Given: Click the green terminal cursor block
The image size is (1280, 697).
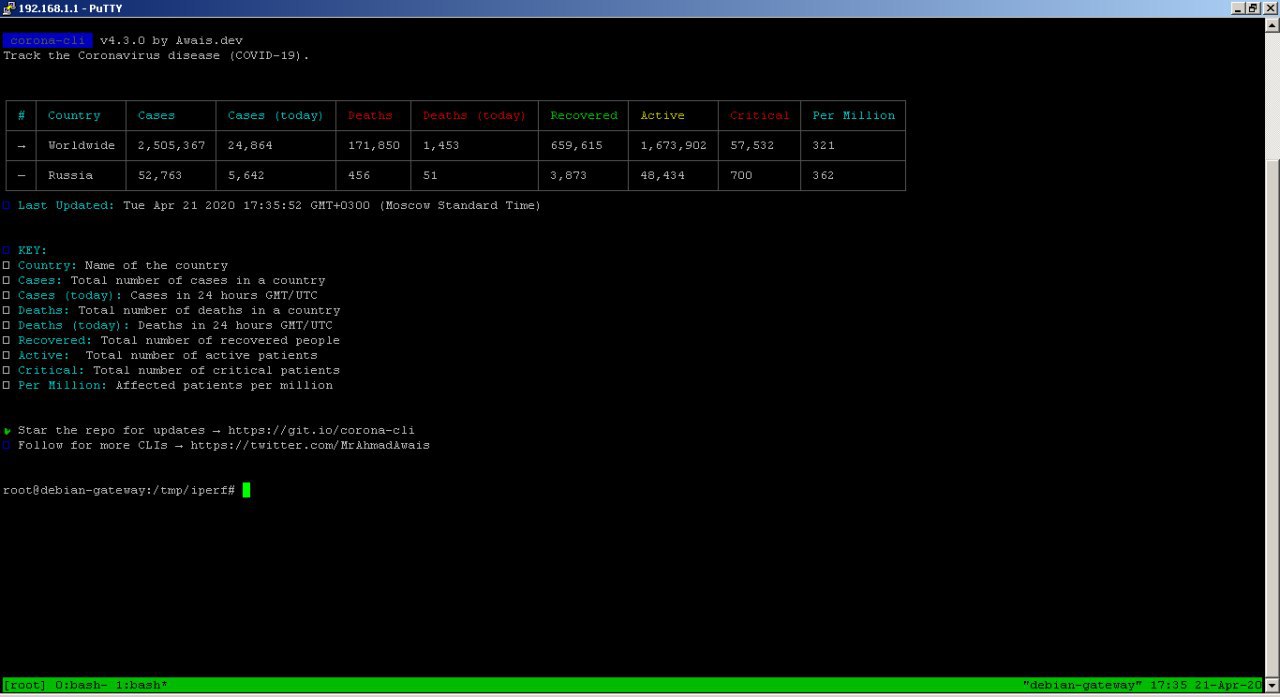Looking at the screenshot, I should (246, 490).
